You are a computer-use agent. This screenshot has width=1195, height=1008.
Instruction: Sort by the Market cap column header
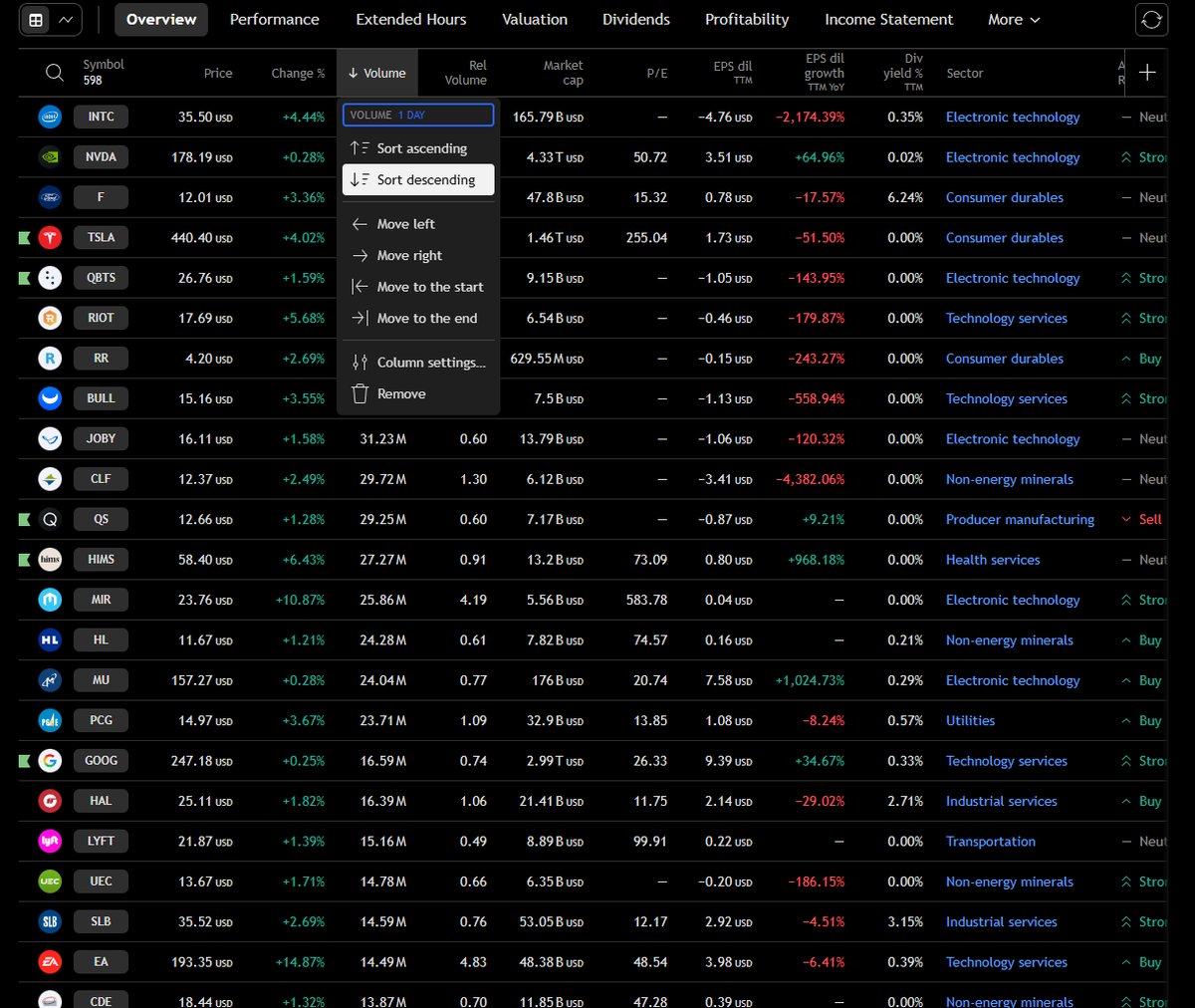pos(563,73)
